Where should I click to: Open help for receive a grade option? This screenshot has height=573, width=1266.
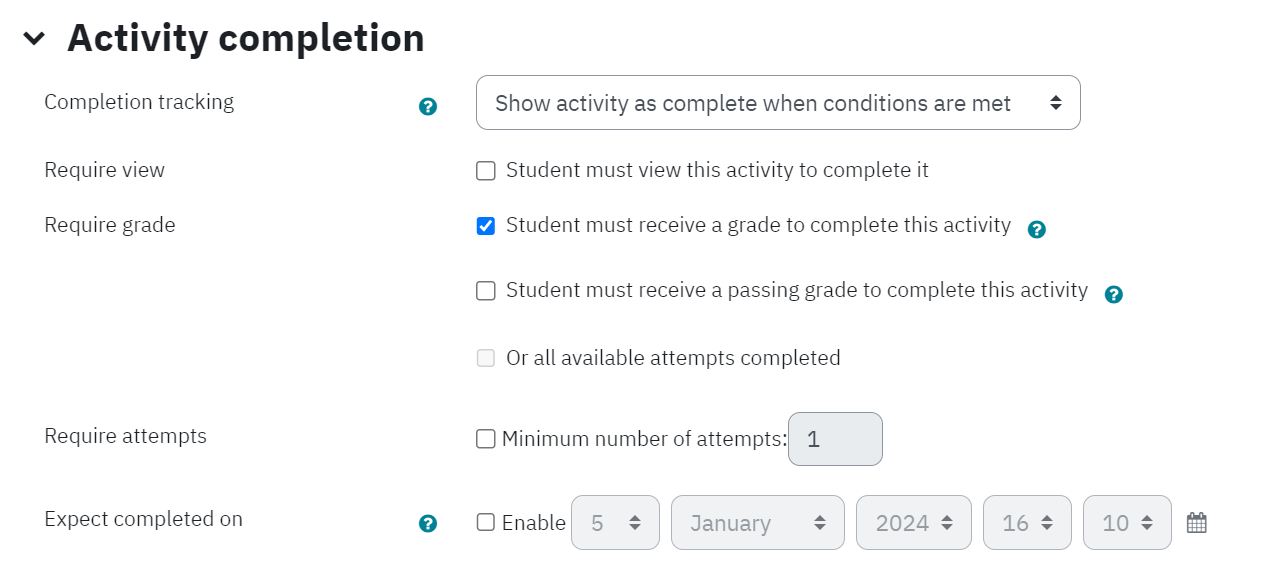tap(1037, 229)
